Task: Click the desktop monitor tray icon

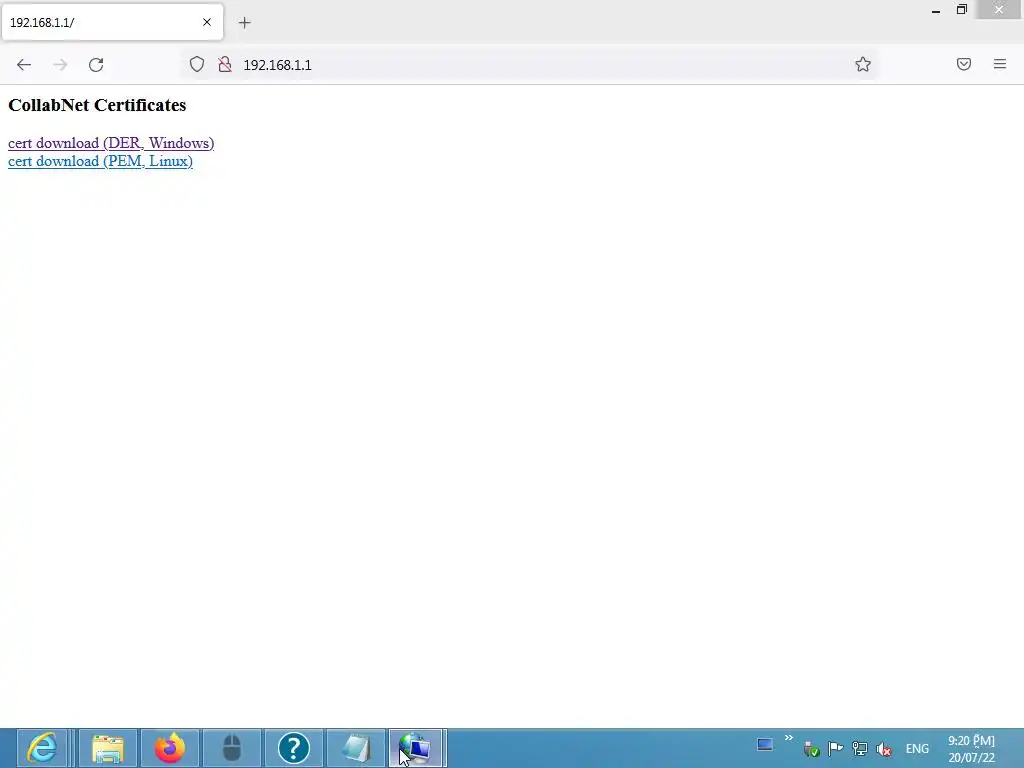Action: point(765,744)
